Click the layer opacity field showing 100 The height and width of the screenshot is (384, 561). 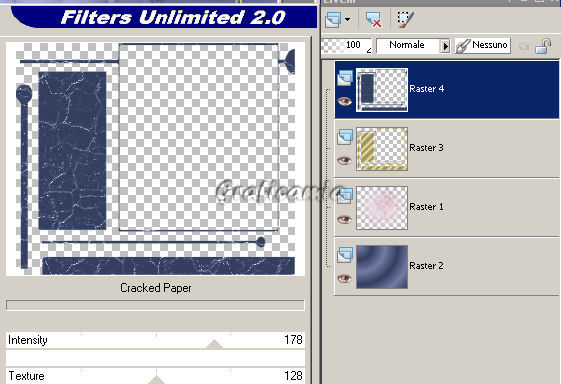coord(346,45)
